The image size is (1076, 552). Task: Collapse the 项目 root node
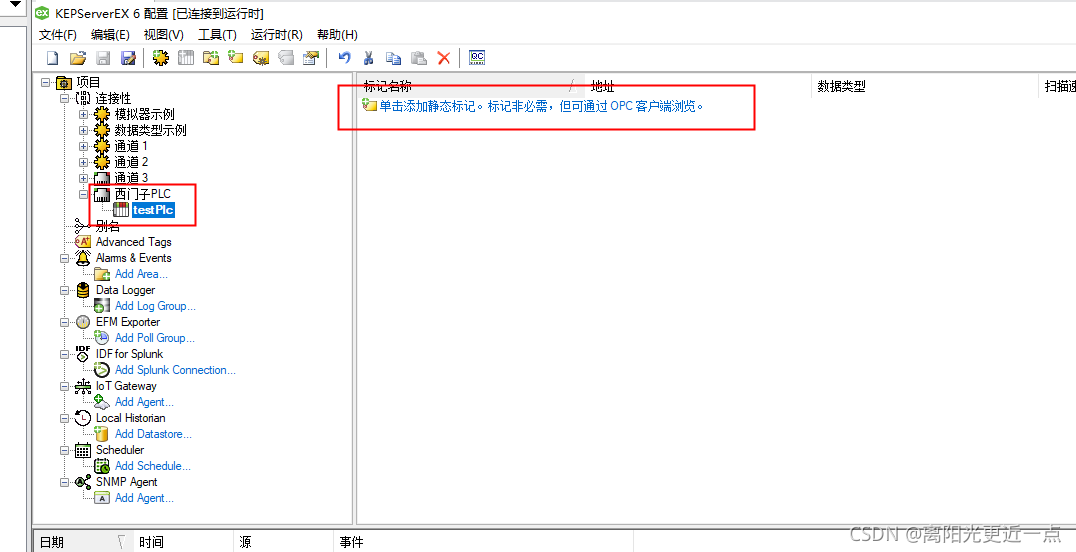pyautogui.click(x=45, y=82)
